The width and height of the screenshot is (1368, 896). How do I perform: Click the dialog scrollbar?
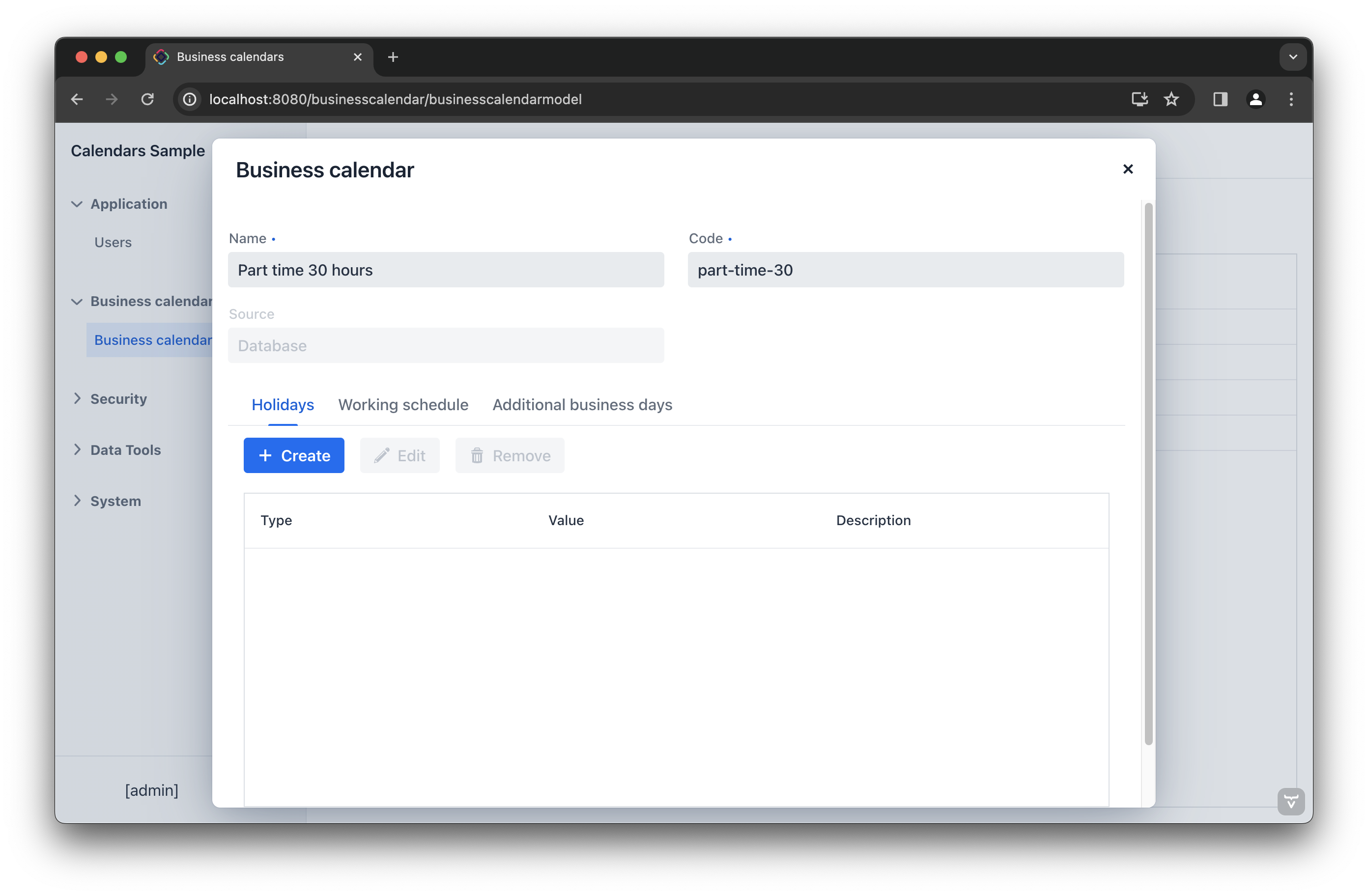[x=1147, y=471]
